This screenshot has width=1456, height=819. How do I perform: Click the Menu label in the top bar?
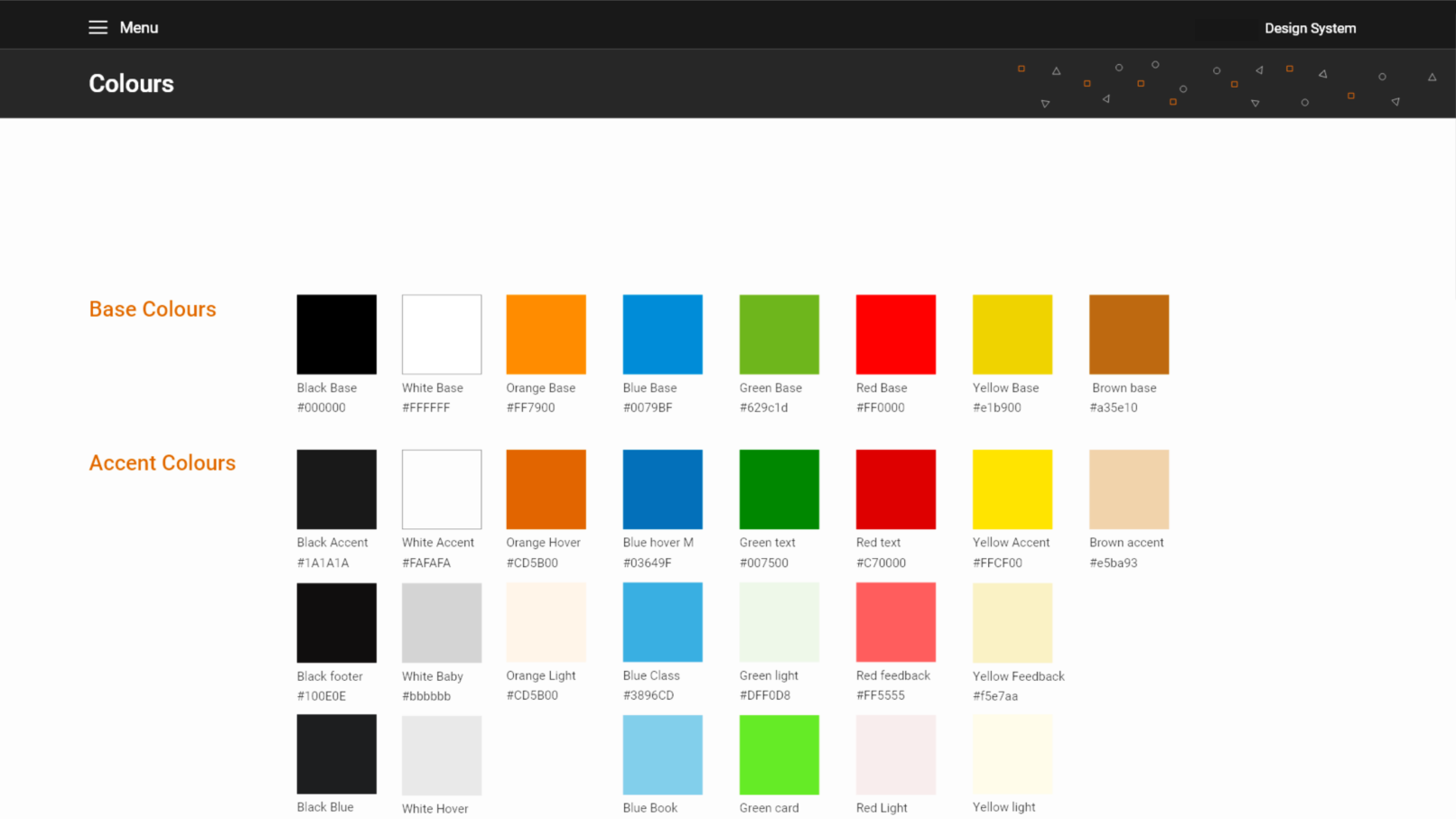(138, 27)
